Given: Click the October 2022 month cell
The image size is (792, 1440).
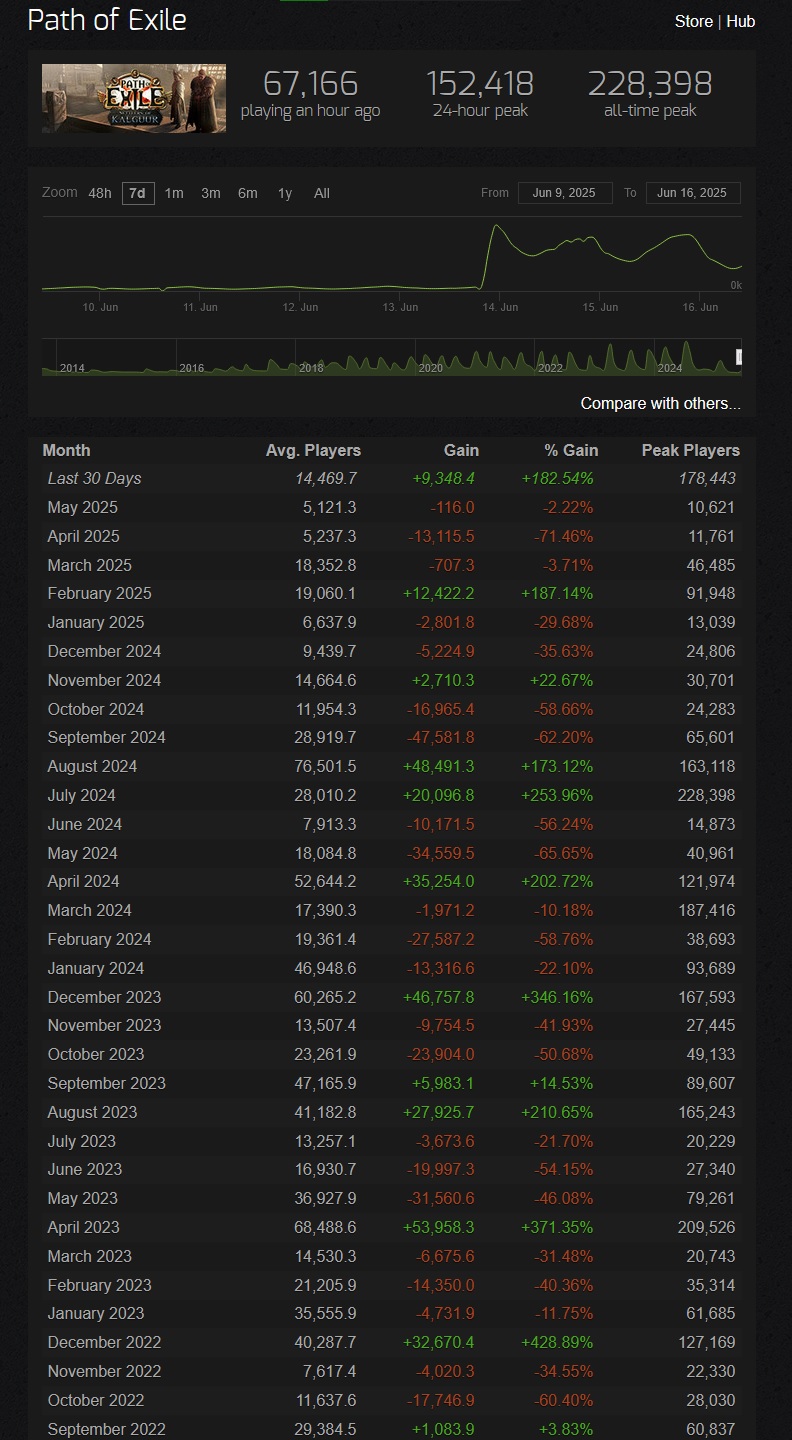Looking at the screenshot, I should pyautogui.click(x=96, y=1400).
